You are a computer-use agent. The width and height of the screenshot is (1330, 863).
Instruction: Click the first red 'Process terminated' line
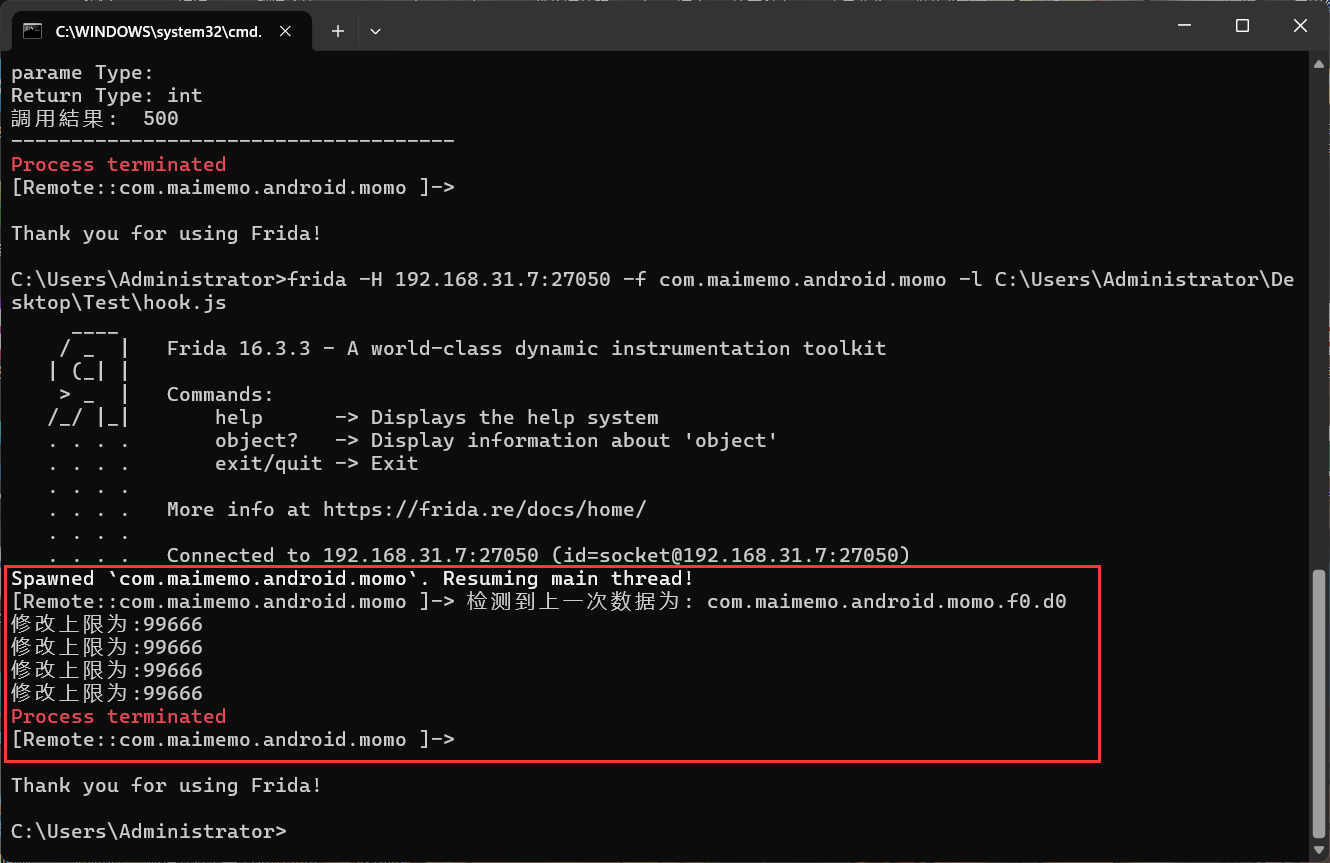(x=119, y=164)
